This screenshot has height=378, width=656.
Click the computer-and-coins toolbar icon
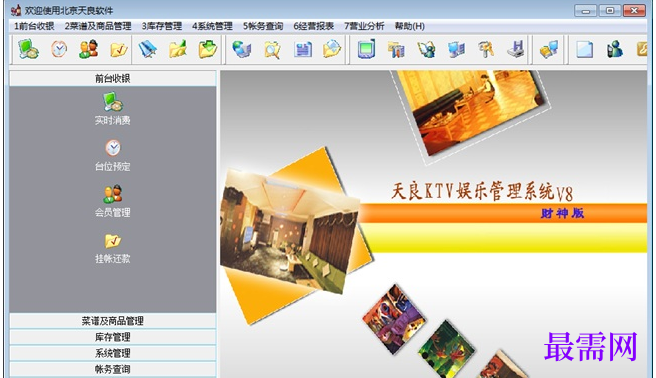(x=28, y=49)
